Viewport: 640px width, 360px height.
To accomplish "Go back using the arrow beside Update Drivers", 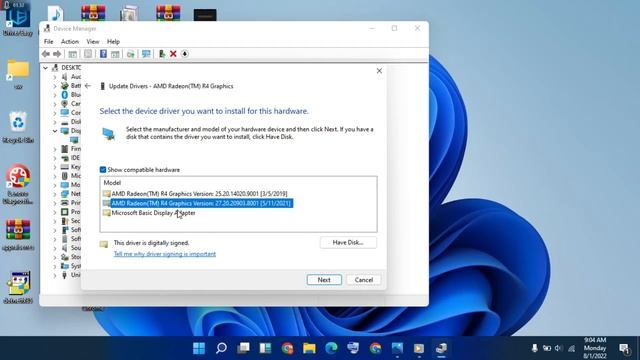I will 88,86.
